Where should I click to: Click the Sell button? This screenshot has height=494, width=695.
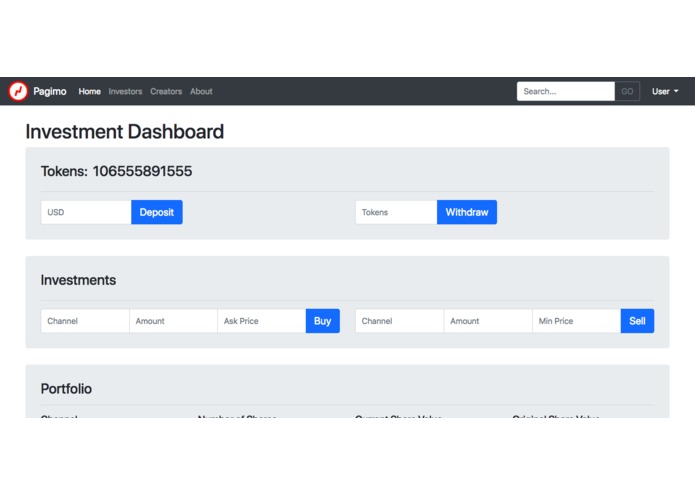click(637, 321)
